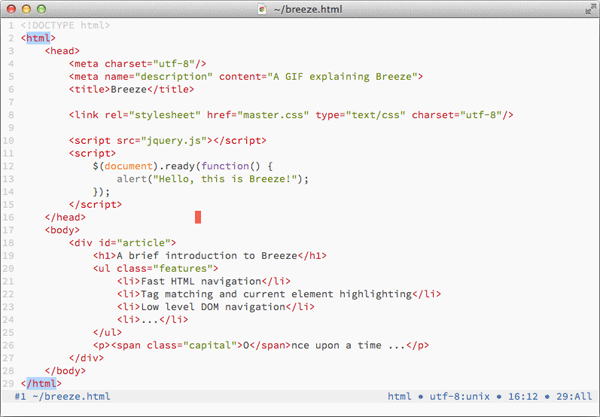Click the closing </script> tag on line 15

(x=95, y=204)
